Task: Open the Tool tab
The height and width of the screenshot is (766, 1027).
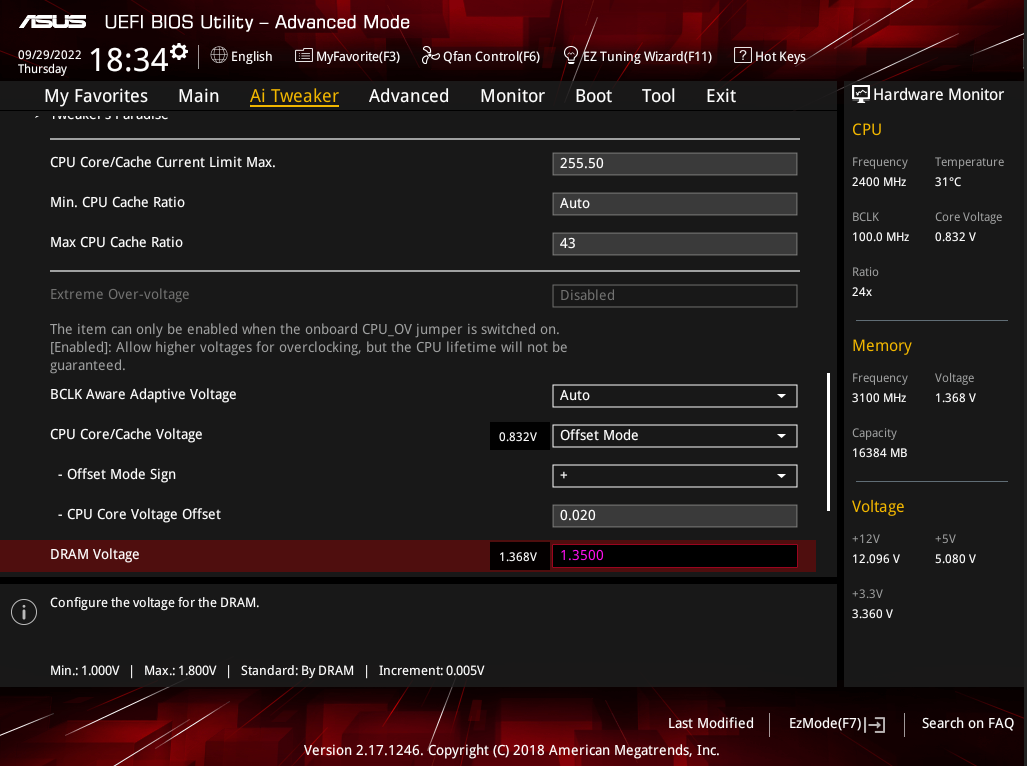Action: pyautogui.click(x=658, y=96)
